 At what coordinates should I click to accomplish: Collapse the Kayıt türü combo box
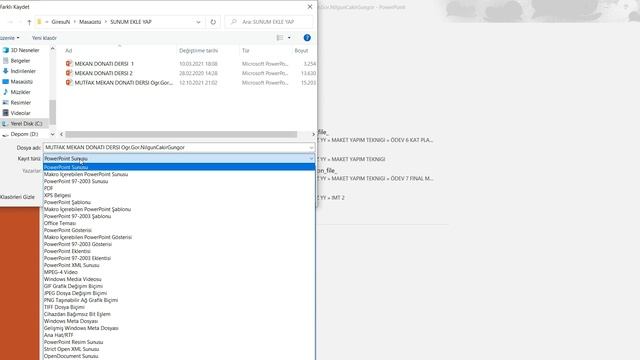311,158
